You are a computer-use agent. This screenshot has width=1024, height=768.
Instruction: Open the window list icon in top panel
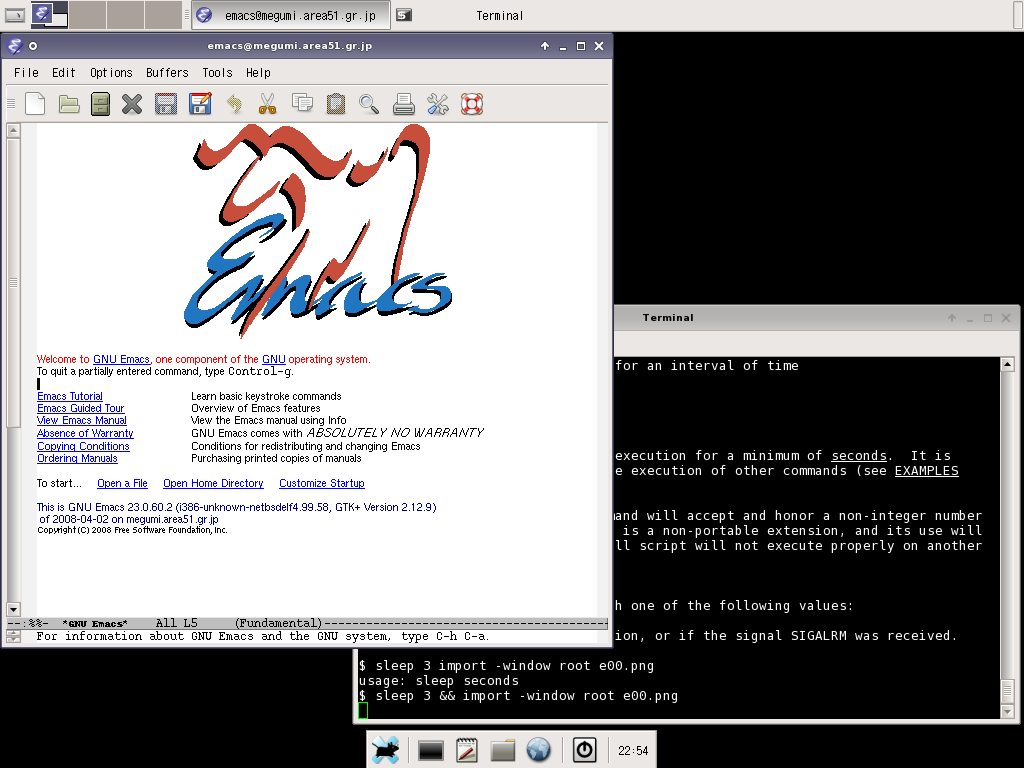14,15
